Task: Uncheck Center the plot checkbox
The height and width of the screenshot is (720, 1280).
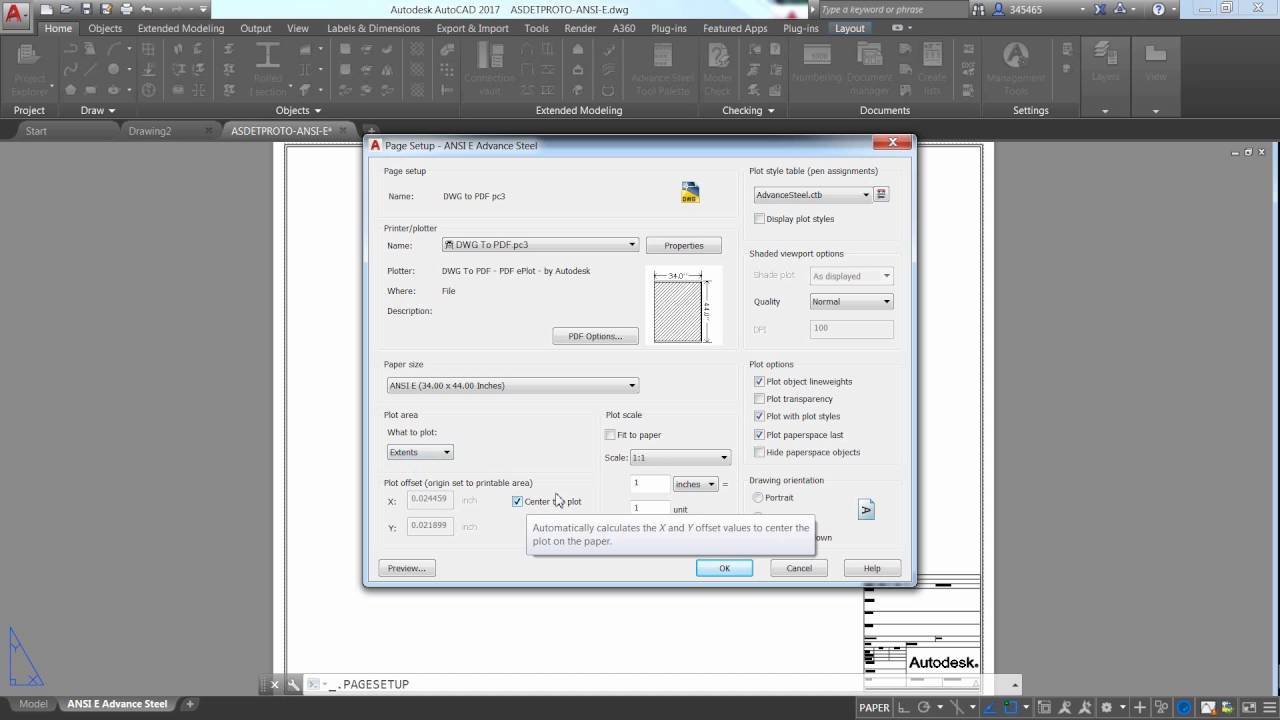Action: pos(517,501)
